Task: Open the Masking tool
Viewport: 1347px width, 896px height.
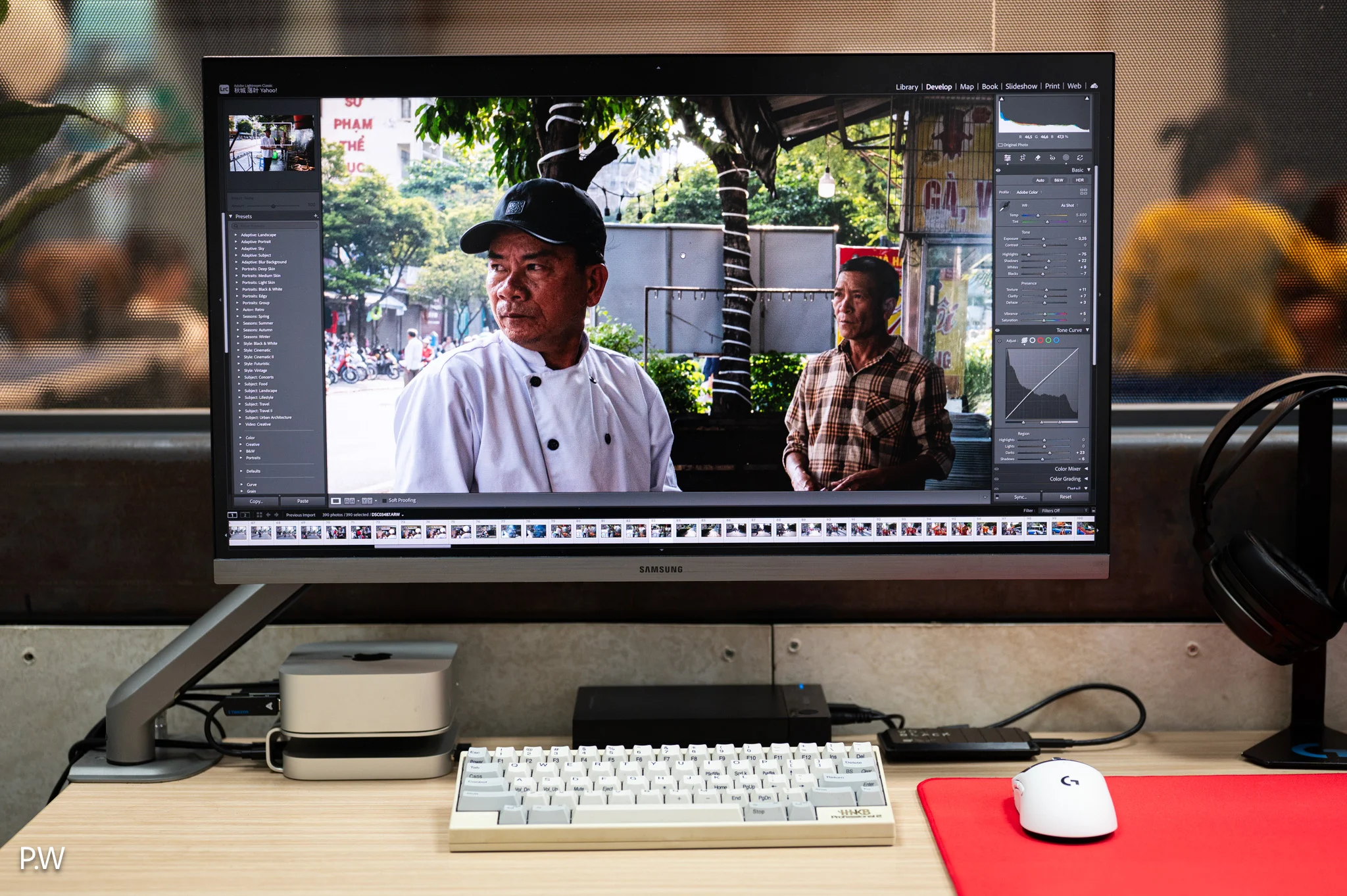Action: tap(1065, 158)
